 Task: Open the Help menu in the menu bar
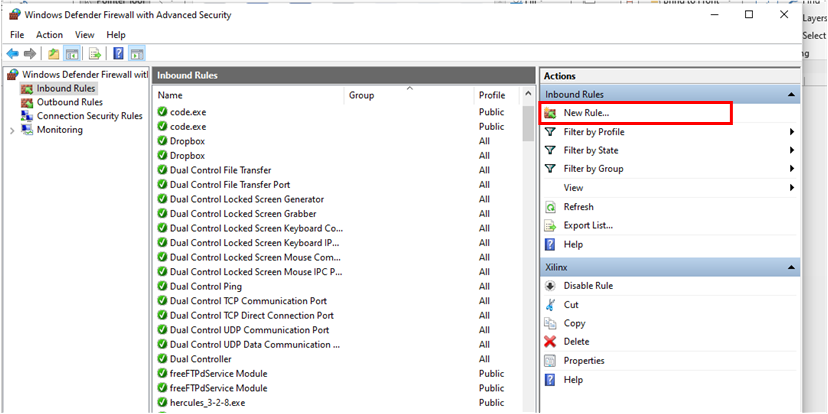pyautogui.click(x=116, y=35)
